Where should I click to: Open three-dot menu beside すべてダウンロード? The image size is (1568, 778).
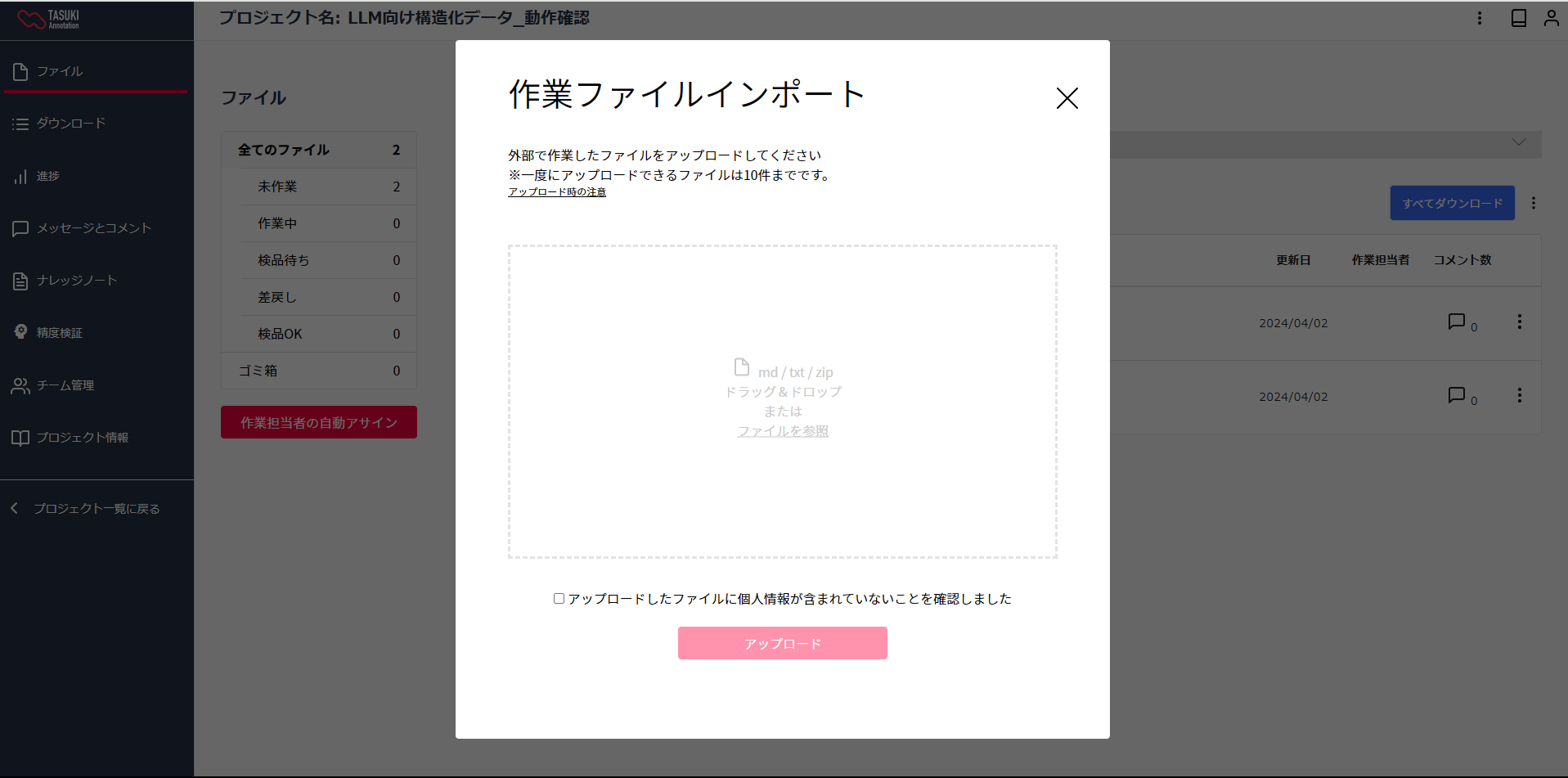1534,203
